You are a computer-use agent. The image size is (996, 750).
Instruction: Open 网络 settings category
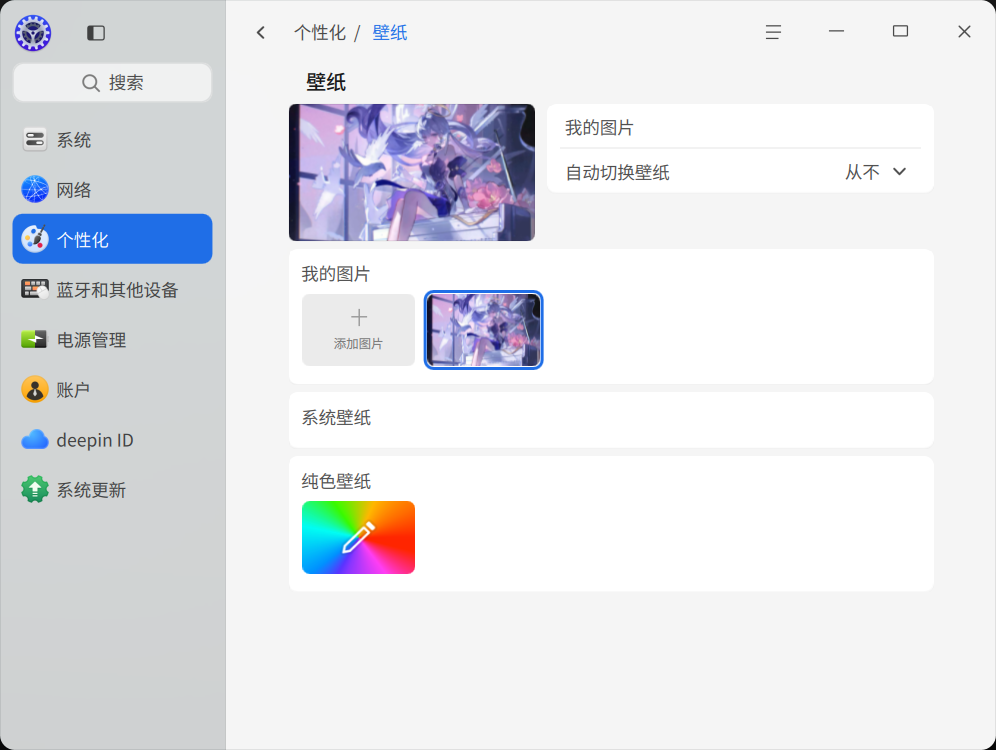pyautogui.click(x=112, y=189)
